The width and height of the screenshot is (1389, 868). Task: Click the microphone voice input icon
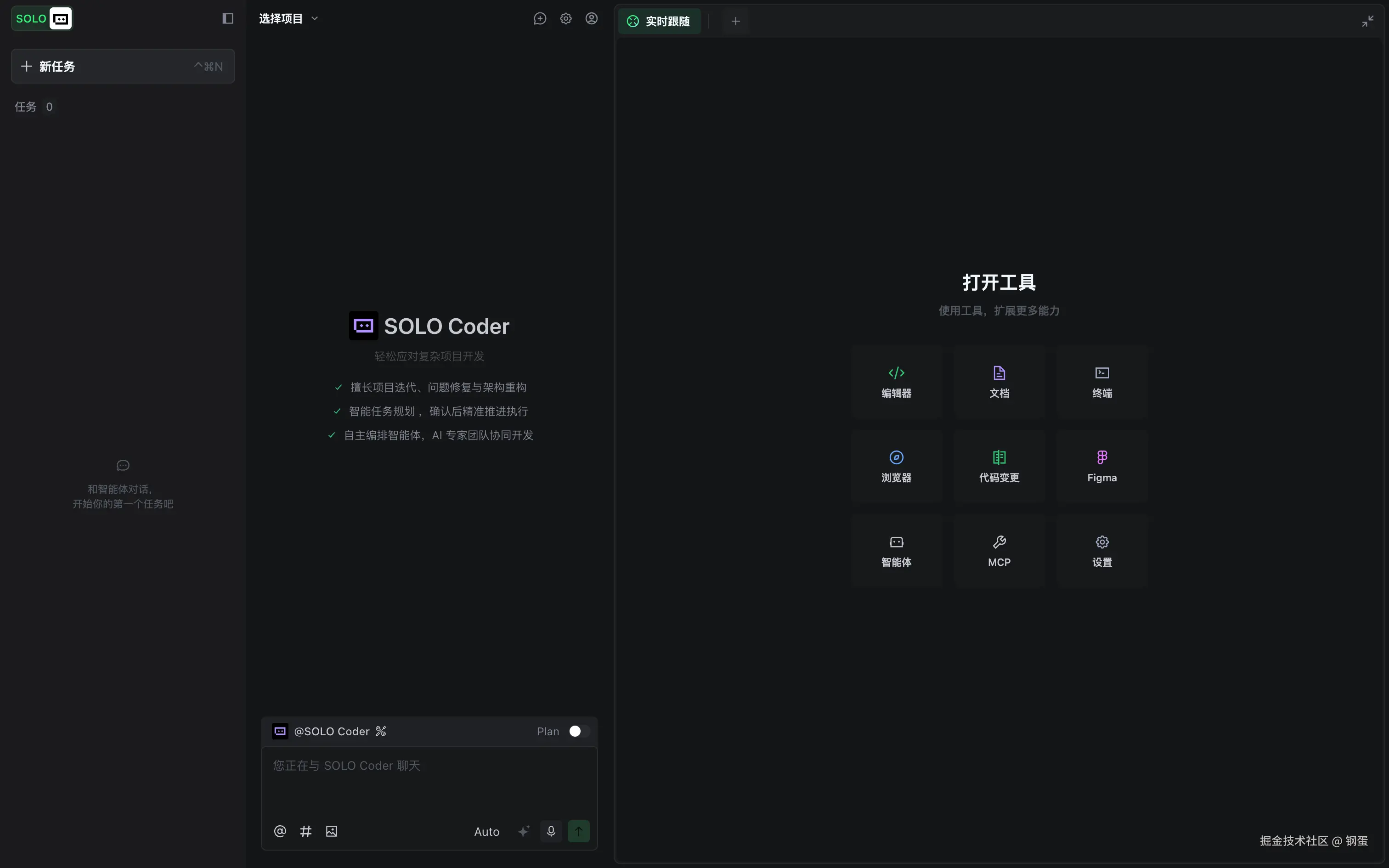point(551,831)
